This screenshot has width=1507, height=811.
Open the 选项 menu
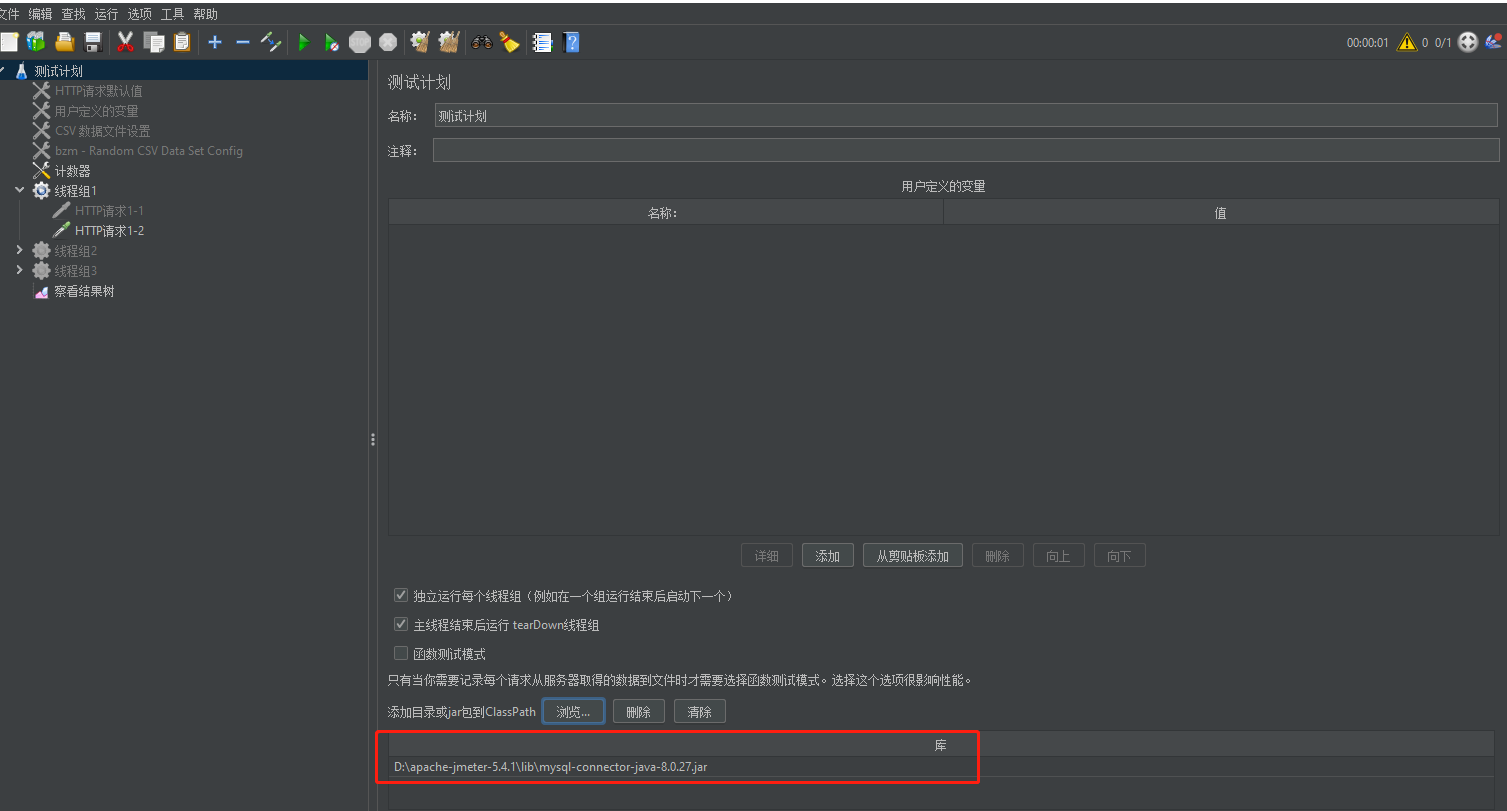[139, 14]
